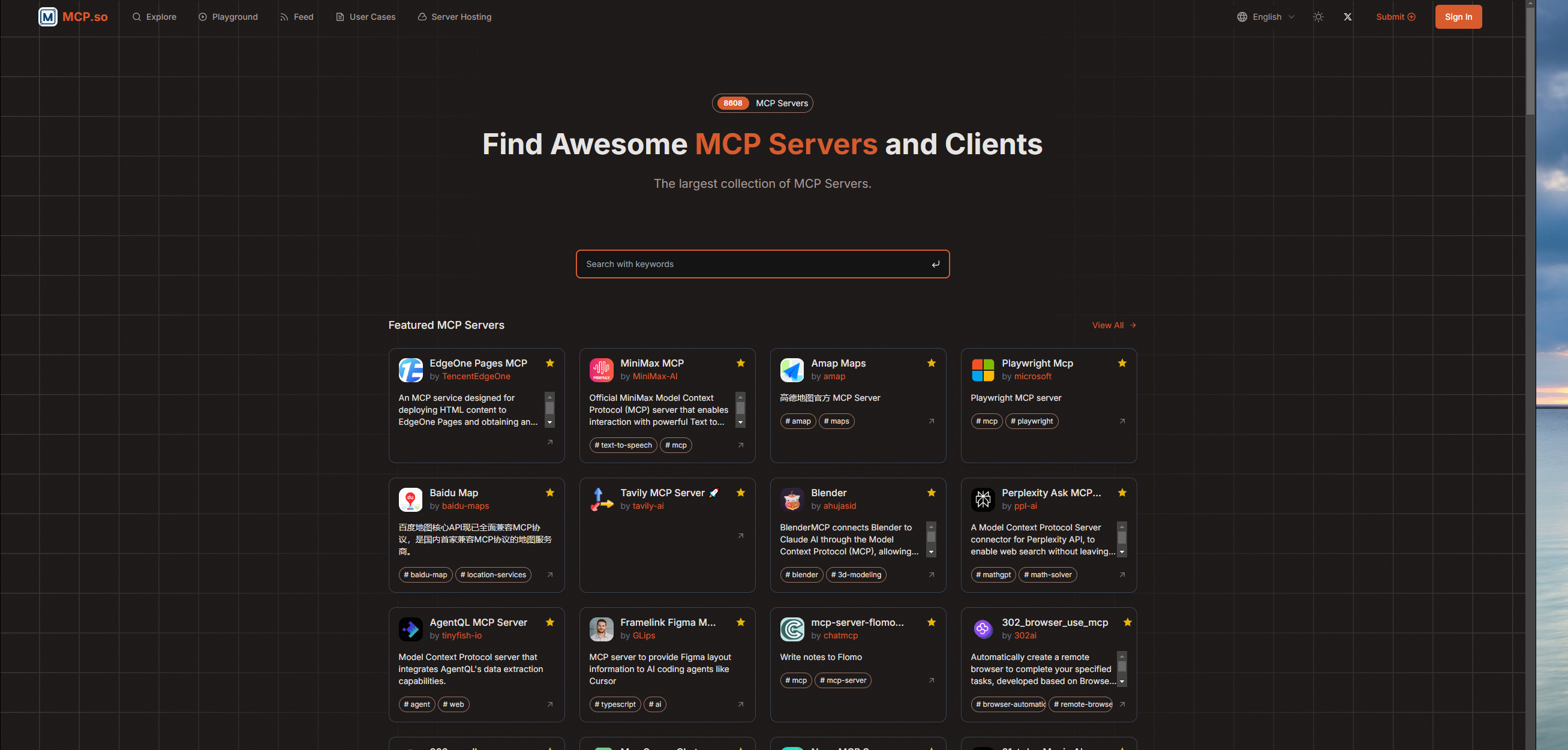Click the search enter arrow icon
Image resolution: width=1568 pixels, height=750 pixels.
[x=936, y=263]
